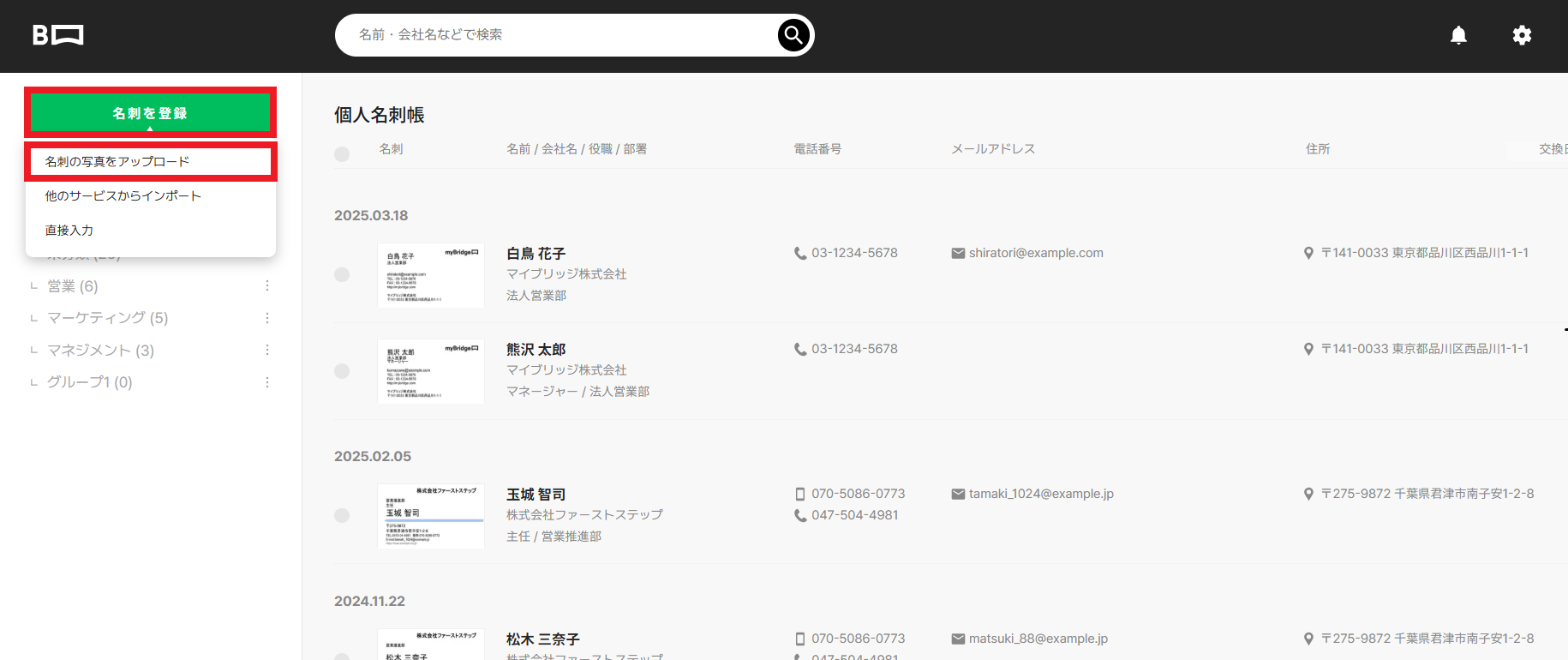Click 個人名刺帳 page heading
The image size is (1568, 660).
click(380, 115)
